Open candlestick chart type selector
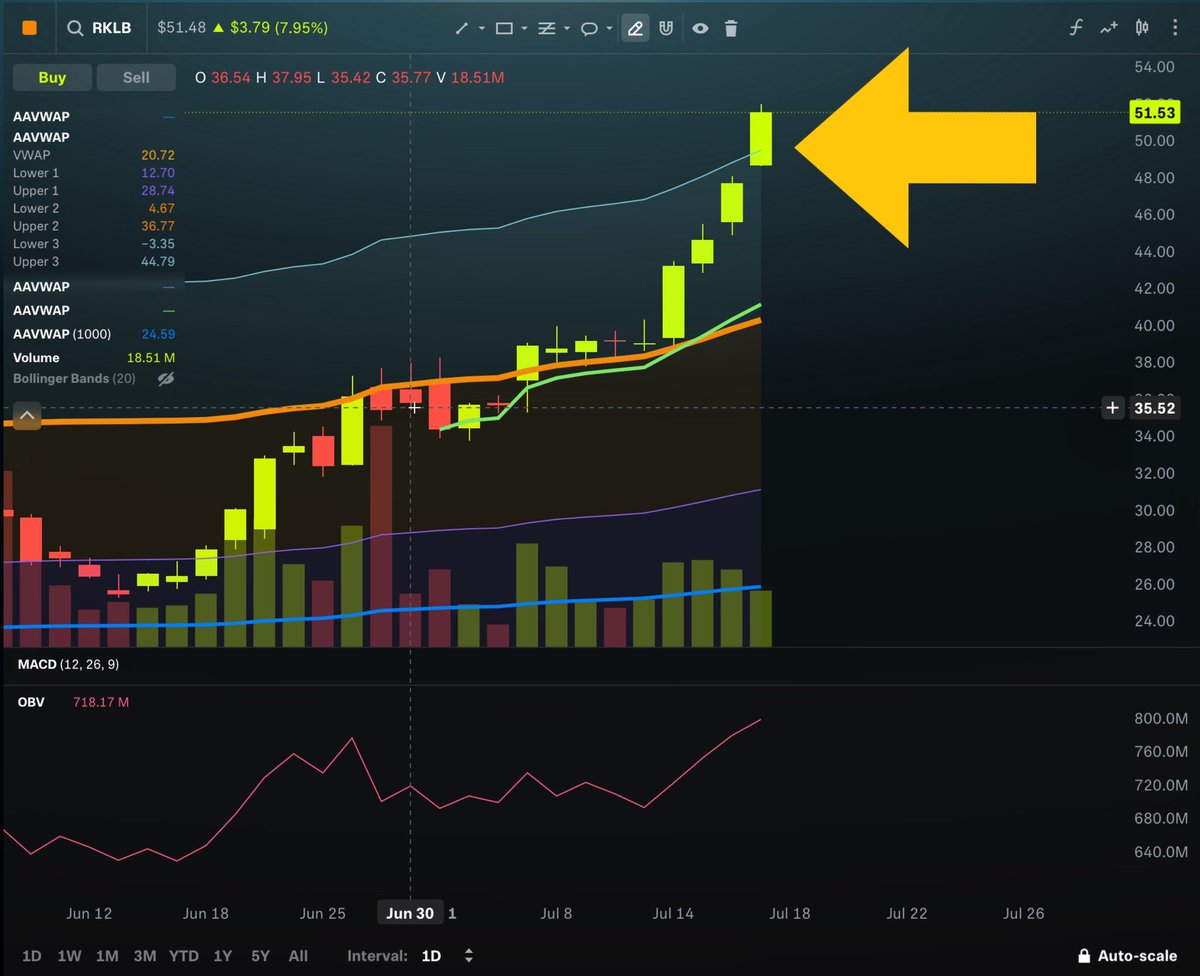Image resolution: width=1200 pixels, height=976 pixels. (1143, 28)
